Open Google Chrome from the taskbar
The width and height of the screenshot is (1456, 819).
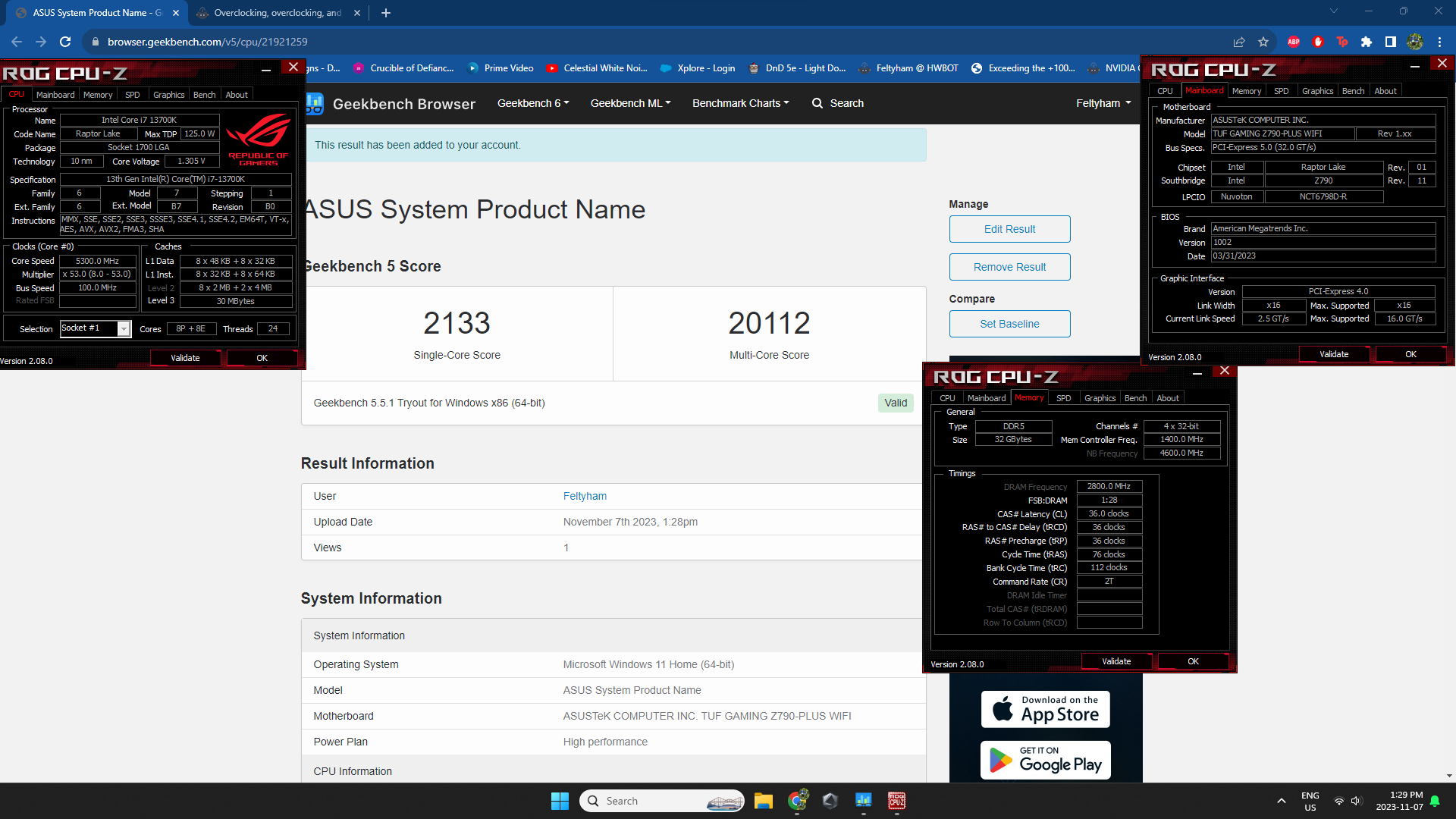point(797,801)
